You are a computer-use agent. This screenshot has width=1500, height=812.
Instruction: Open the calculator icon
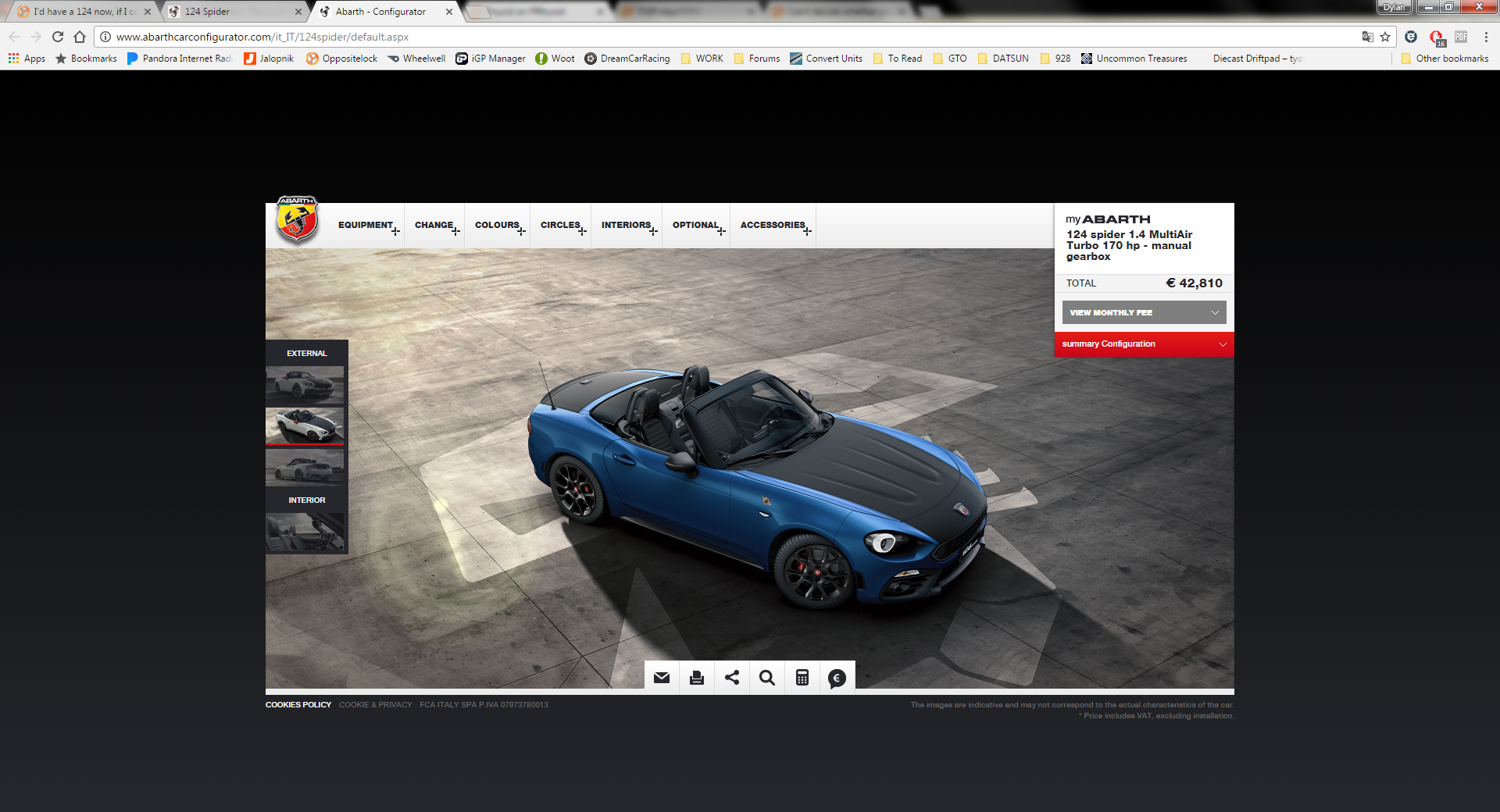(x=802, y=678)
